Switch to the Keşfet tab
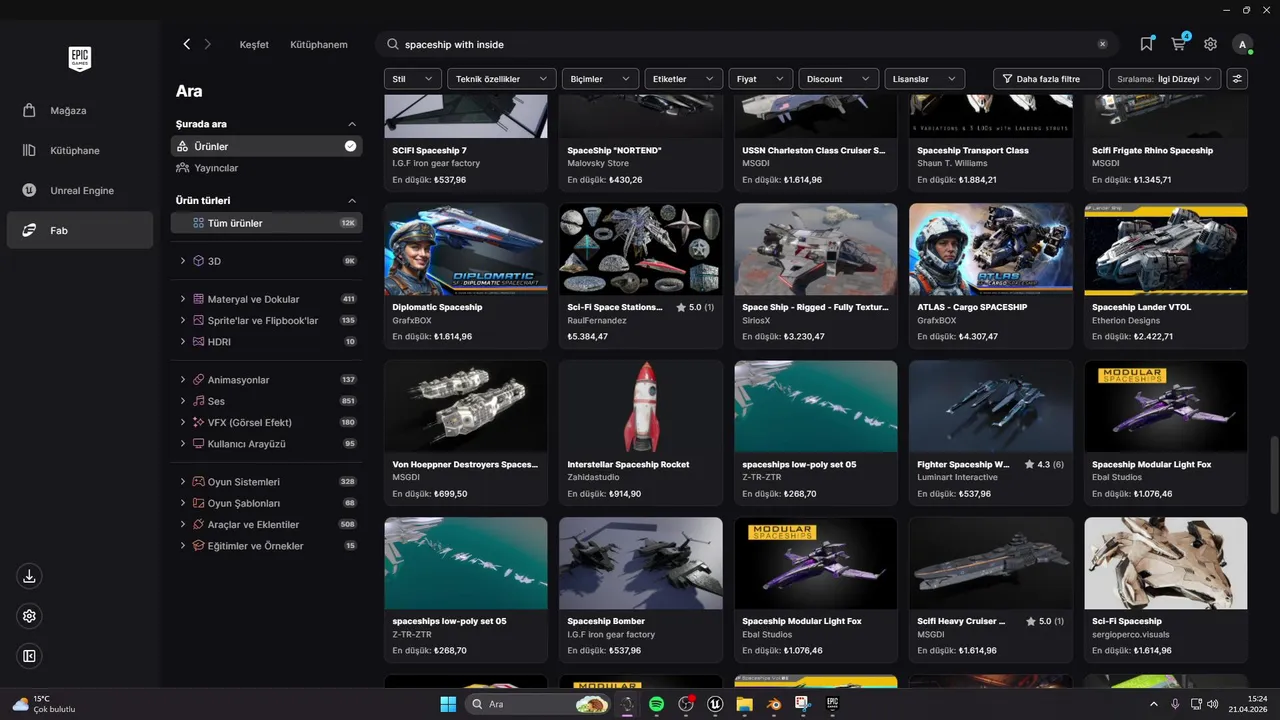This screenshot has width=1280, height=720. tap(254, 44)
